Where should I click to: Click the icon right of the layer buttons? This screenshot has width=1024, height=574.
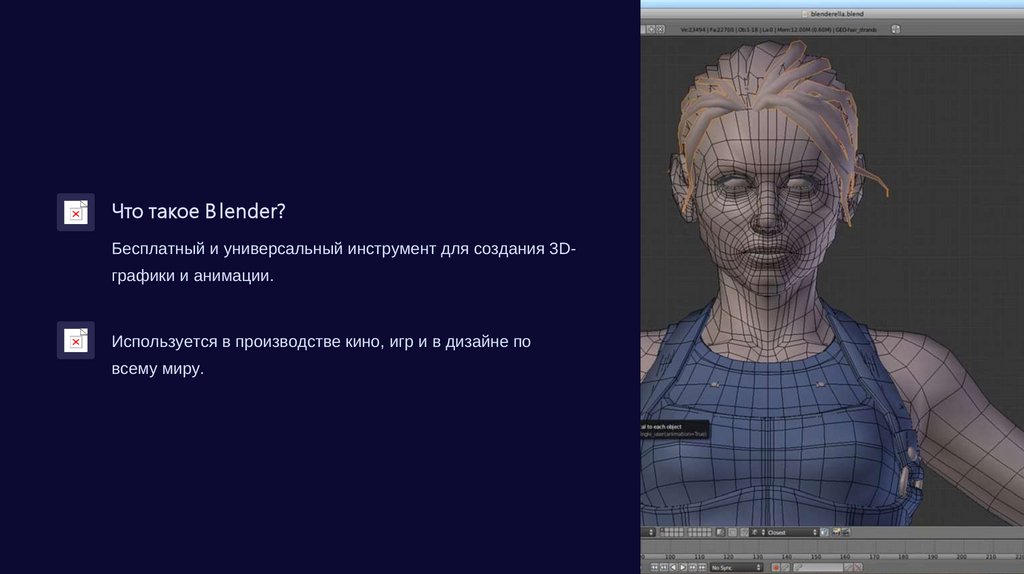pos(720,532)
